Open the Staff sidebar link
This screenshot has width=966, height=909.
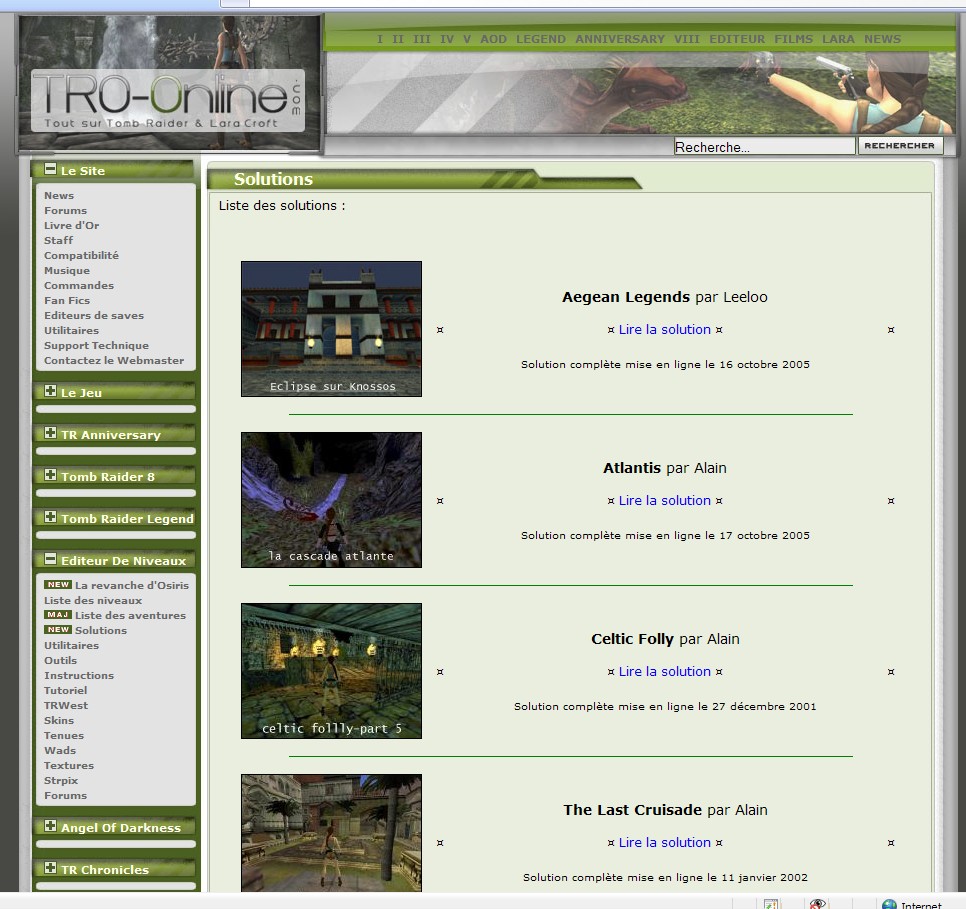59,240
